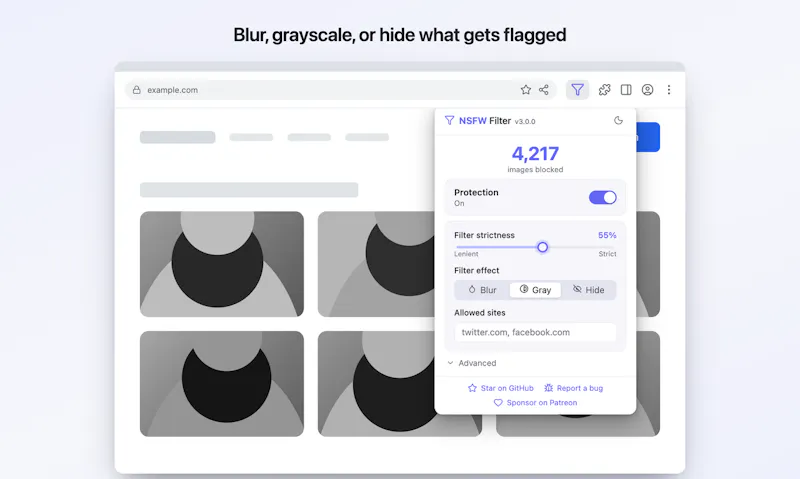Adjust the Filter strictness slider handle

(x=542, y=247)
